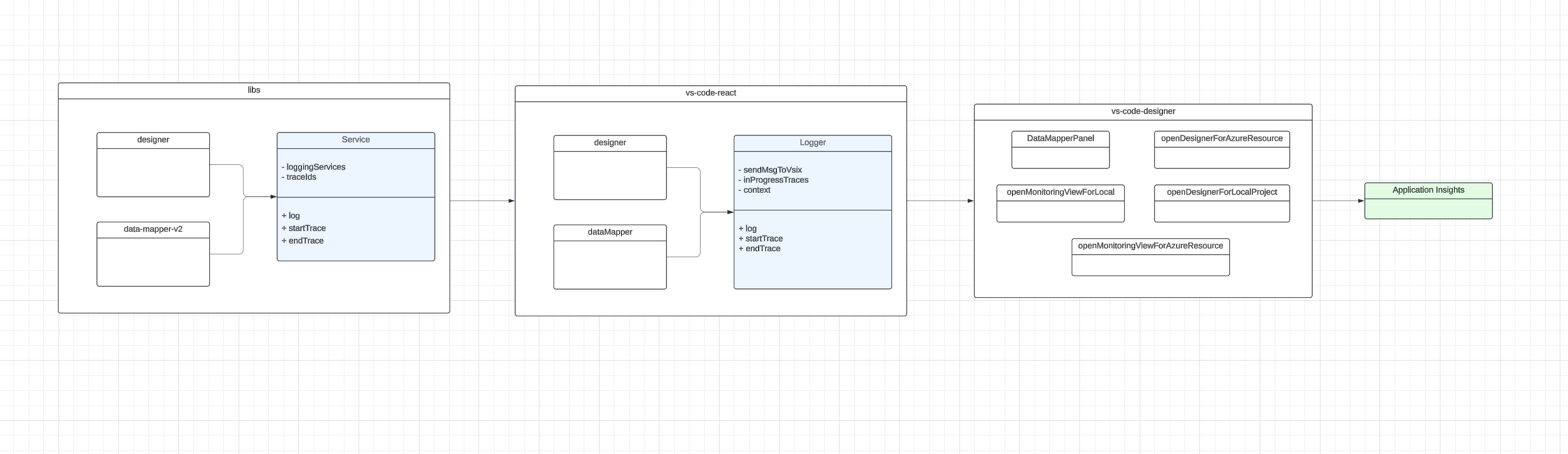The image size is (1568, 454).
Task: Click the designer box inside libs
Action: click(153, 164)
